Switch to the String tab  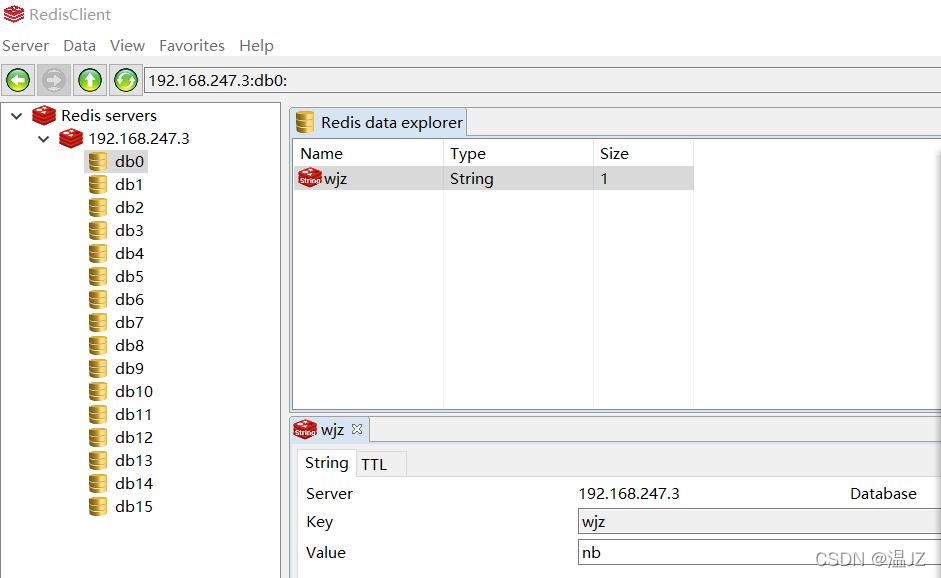(326, 463)
